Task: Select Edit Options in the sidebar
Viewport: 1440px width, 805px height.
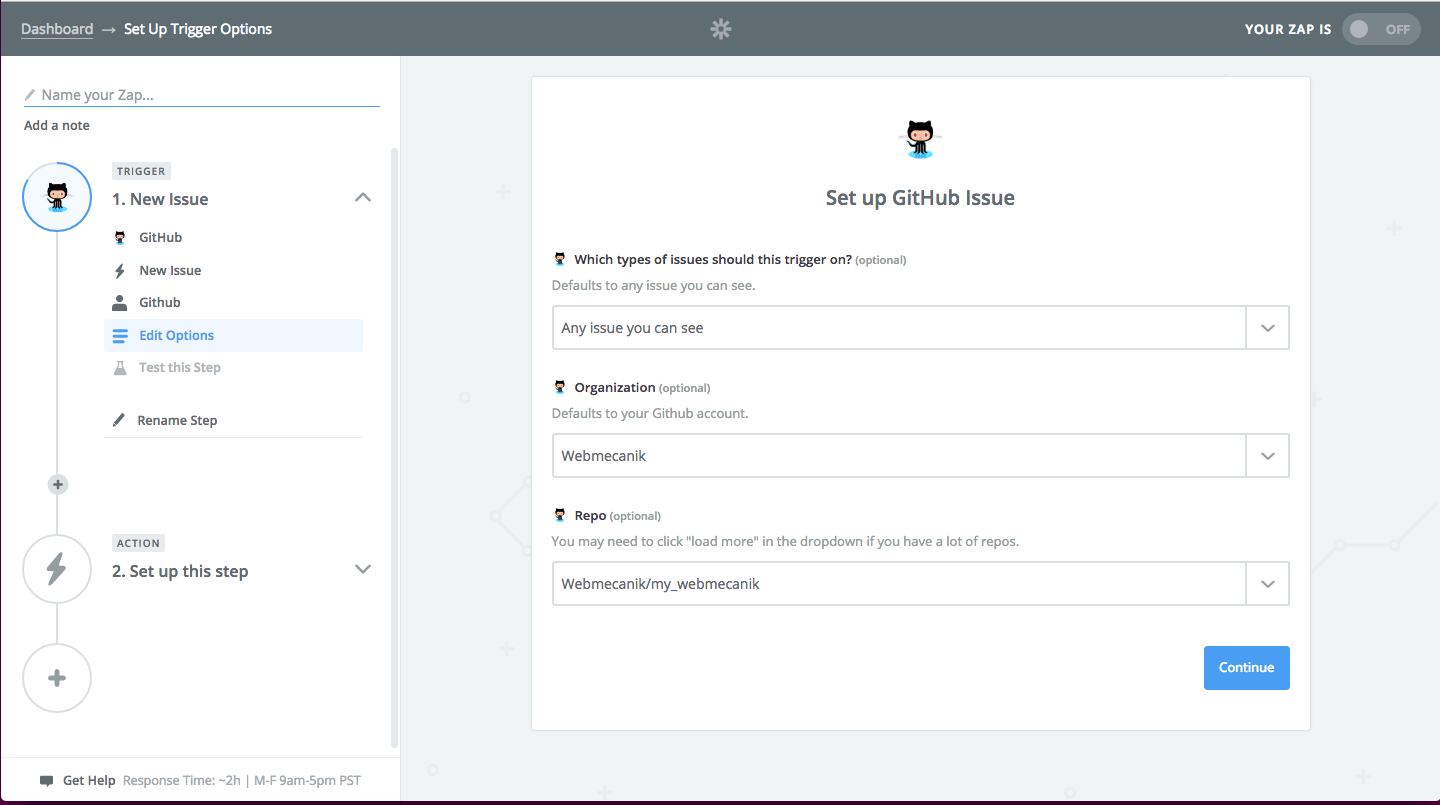Action: 234,335
